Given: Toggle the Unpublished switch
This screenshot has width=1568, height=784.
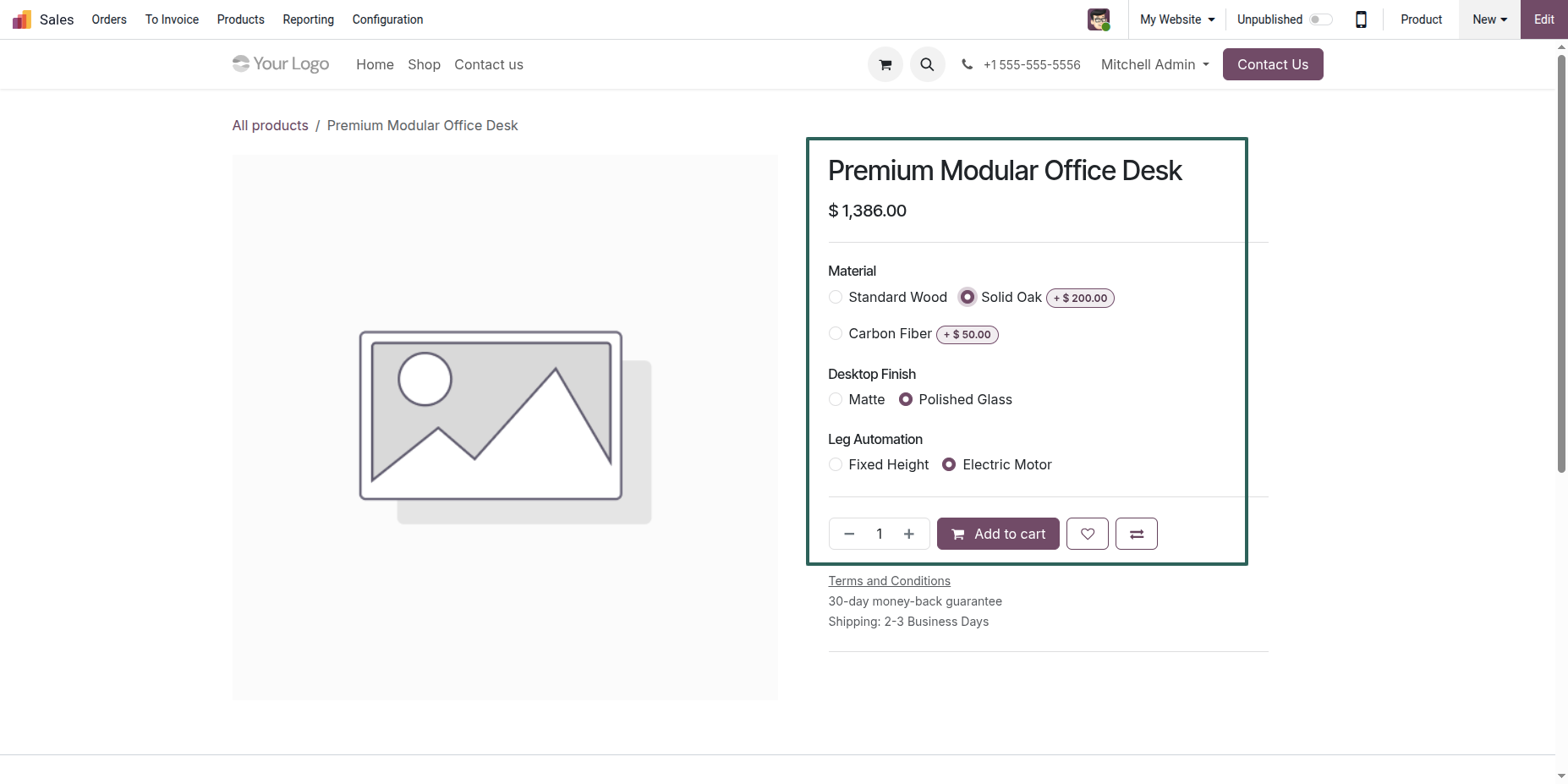Looking at the screenshot, I should click(x=1321, y=19).
